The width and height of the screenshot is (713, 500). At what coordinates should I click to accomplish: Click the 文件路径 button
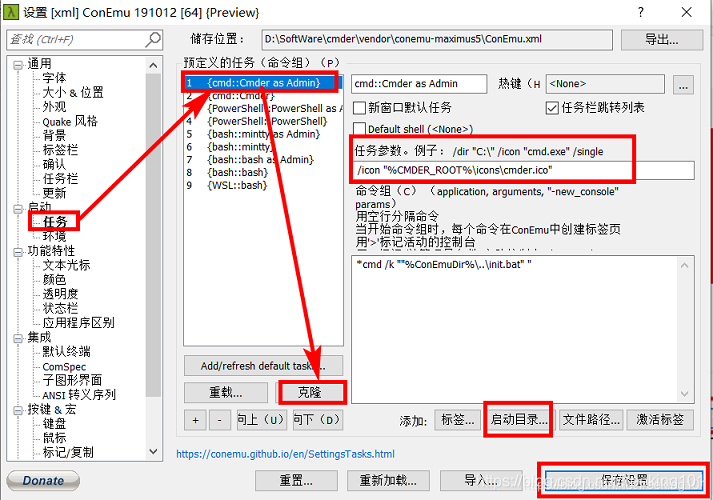point(591,420)
